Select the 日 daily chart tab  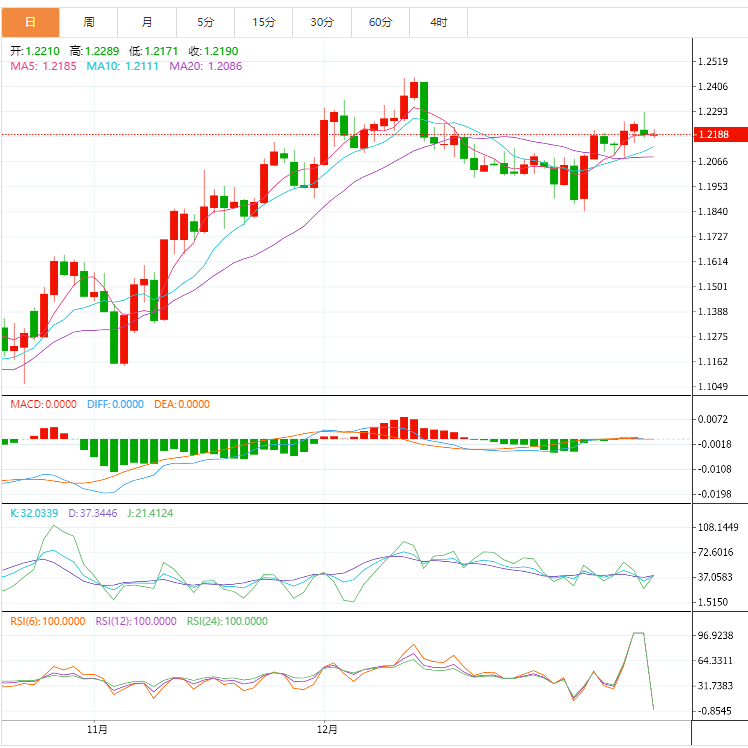(30, 22)
